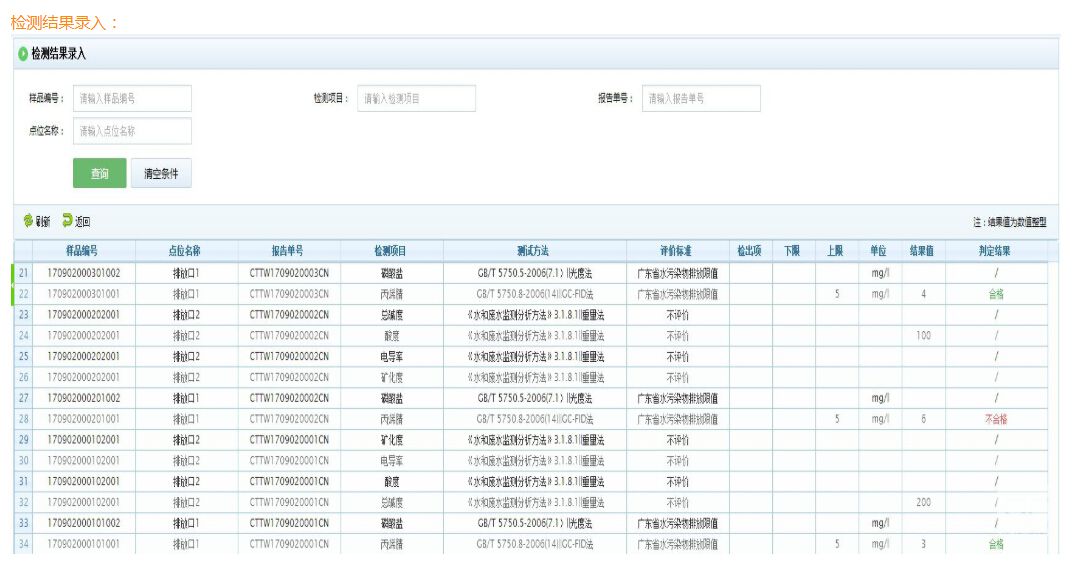Click result value cell showing 100 in row 24
The width and height of the screenshot is (1074, 580).
pyautogui.click(x=923, y=336)
